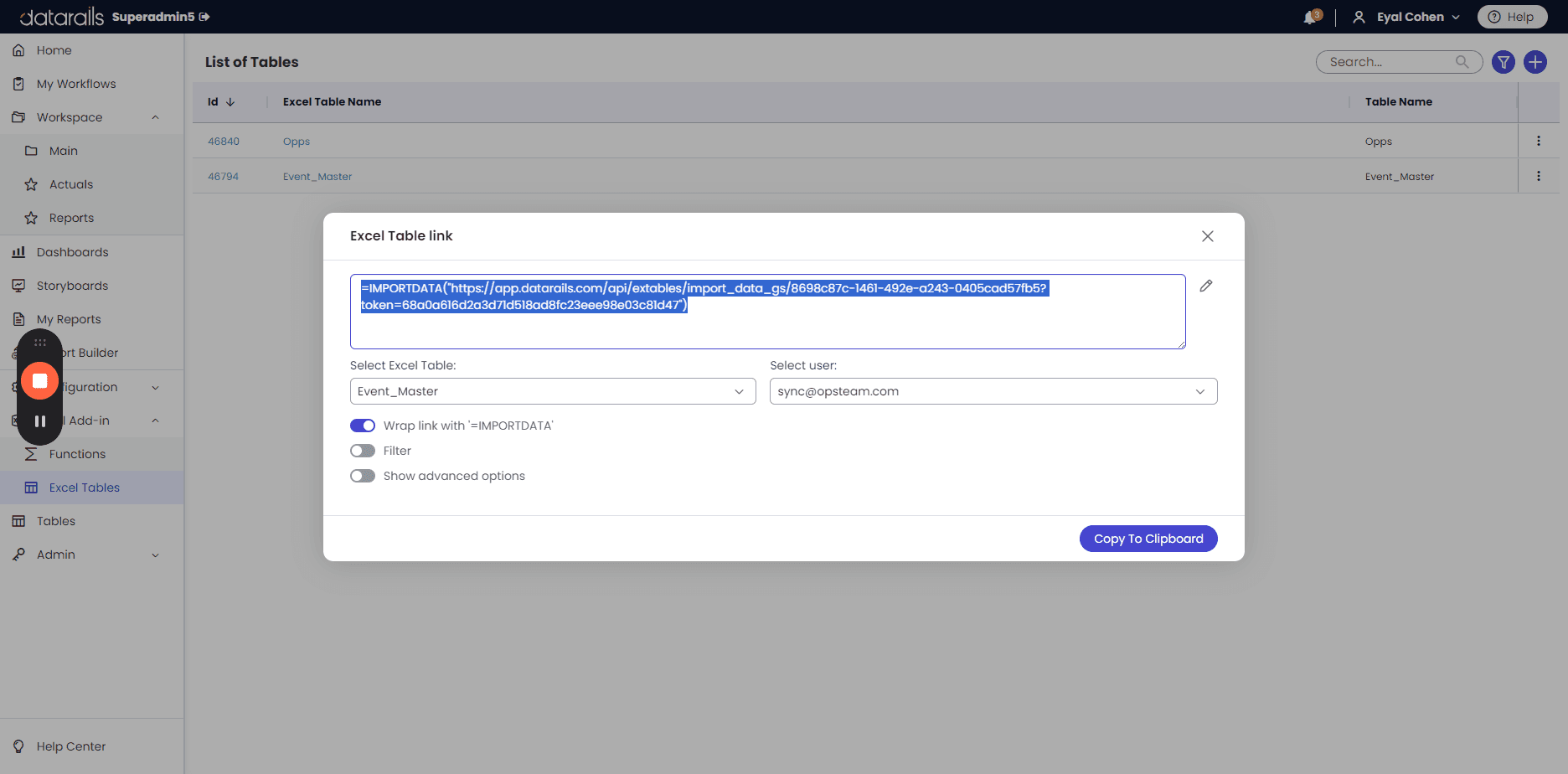The height and width of the screenshot is (774, 1568).
Task: Pause the recording with pause icon
Action: tap(39, 421)
